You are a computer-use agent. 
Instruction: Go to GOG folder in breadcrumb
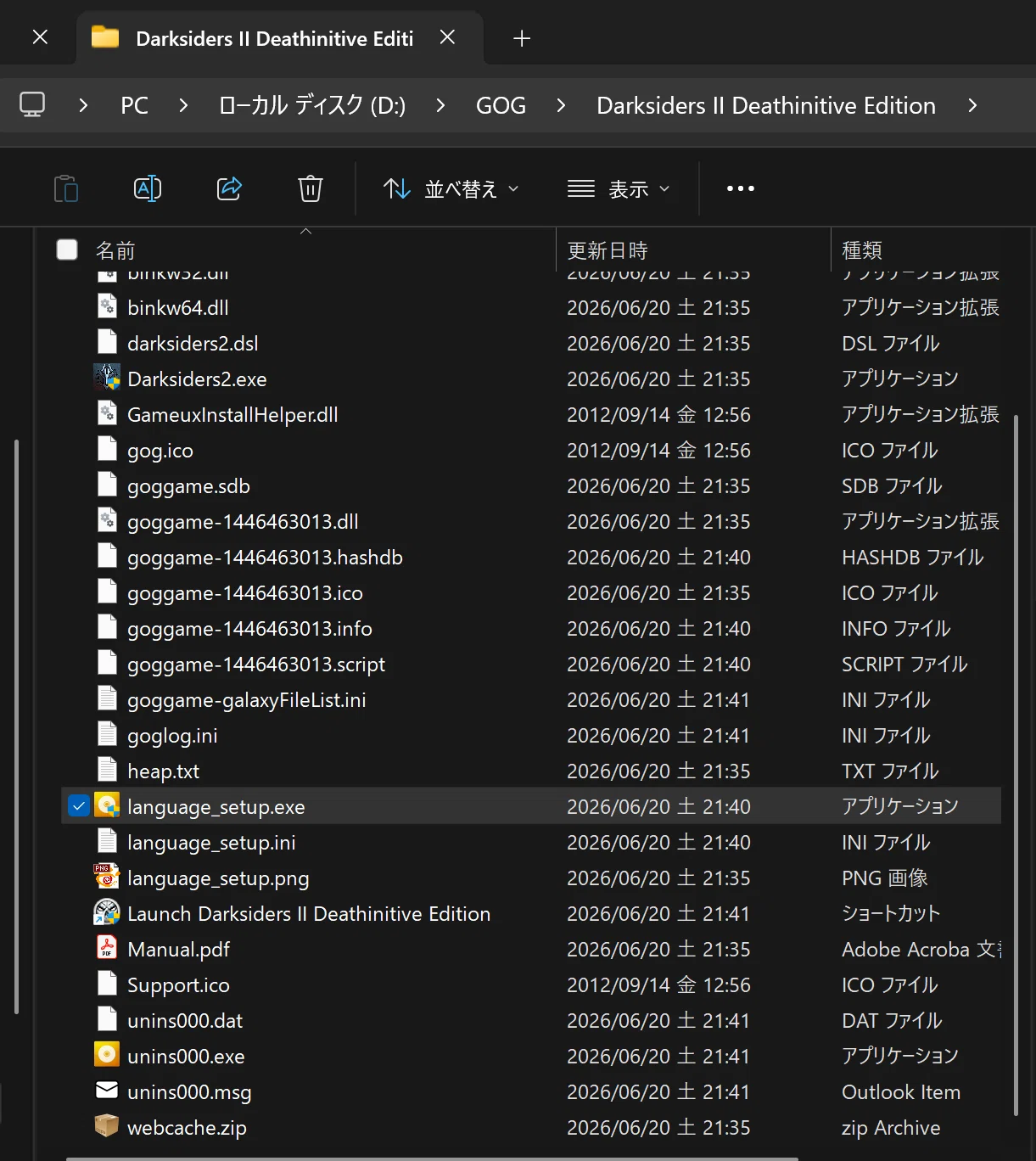tap(501, 105)
